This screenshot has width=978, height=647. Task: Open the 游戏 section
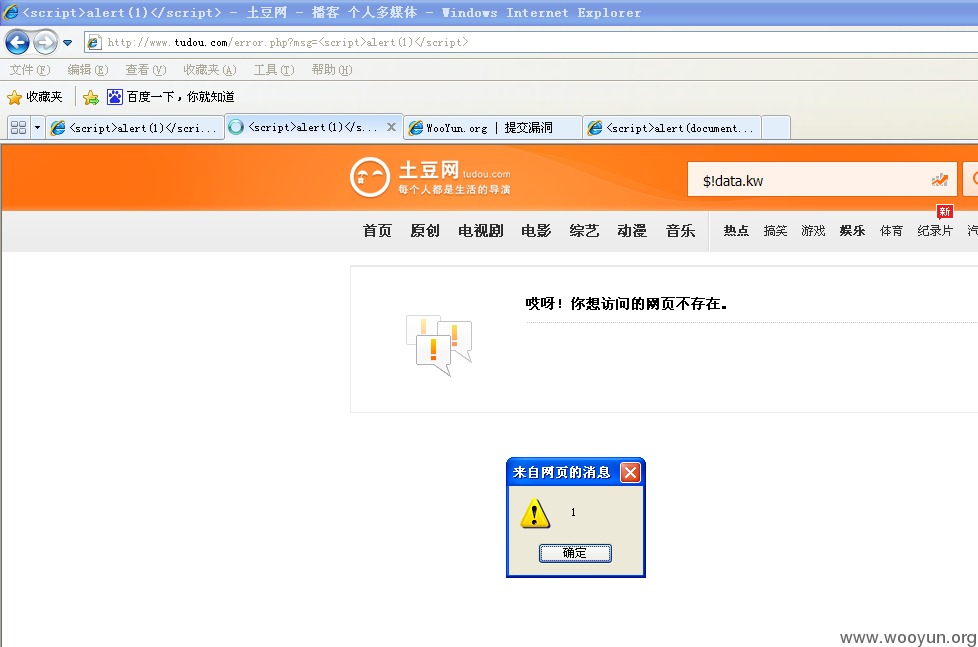pos(813,231)
